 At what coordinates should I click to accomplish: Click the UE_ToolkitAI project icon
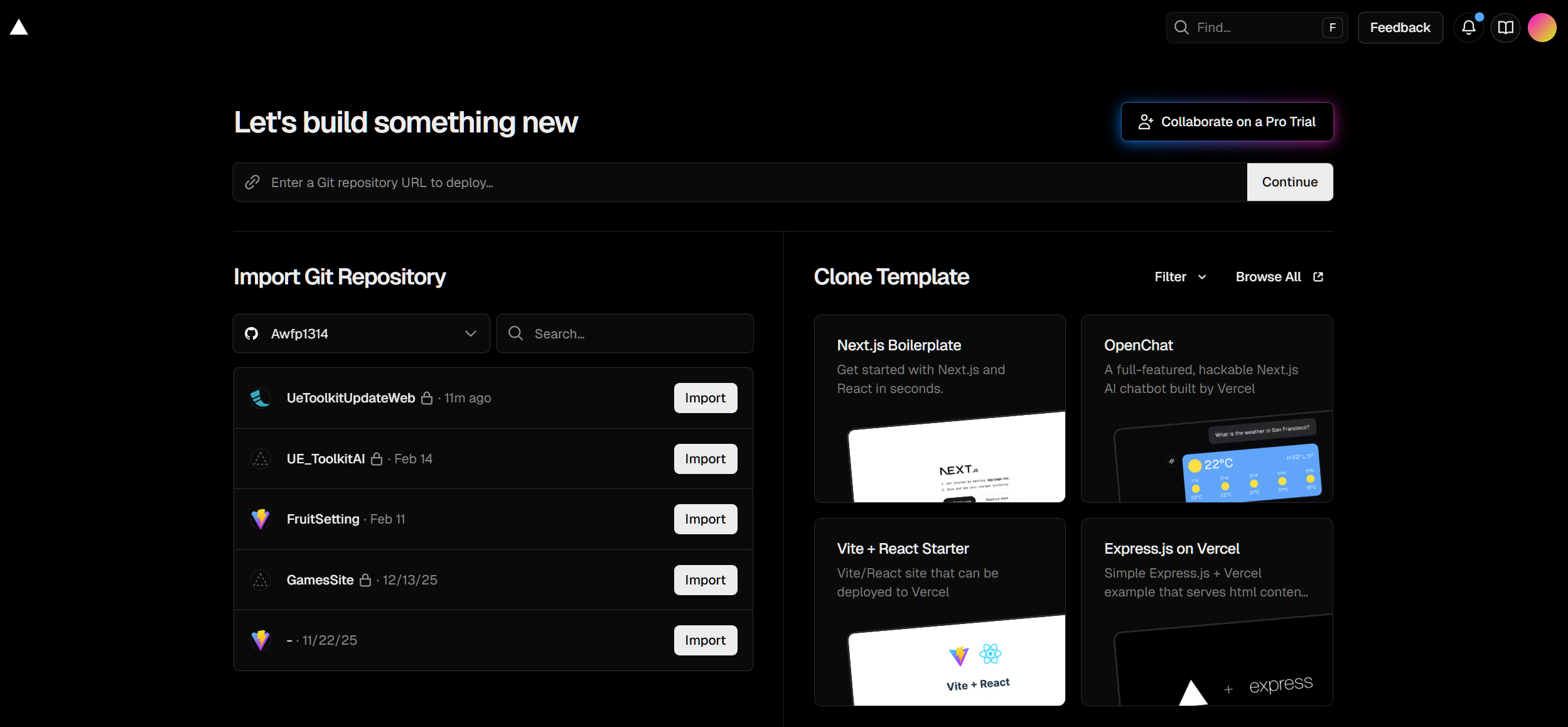pos(260,459)
